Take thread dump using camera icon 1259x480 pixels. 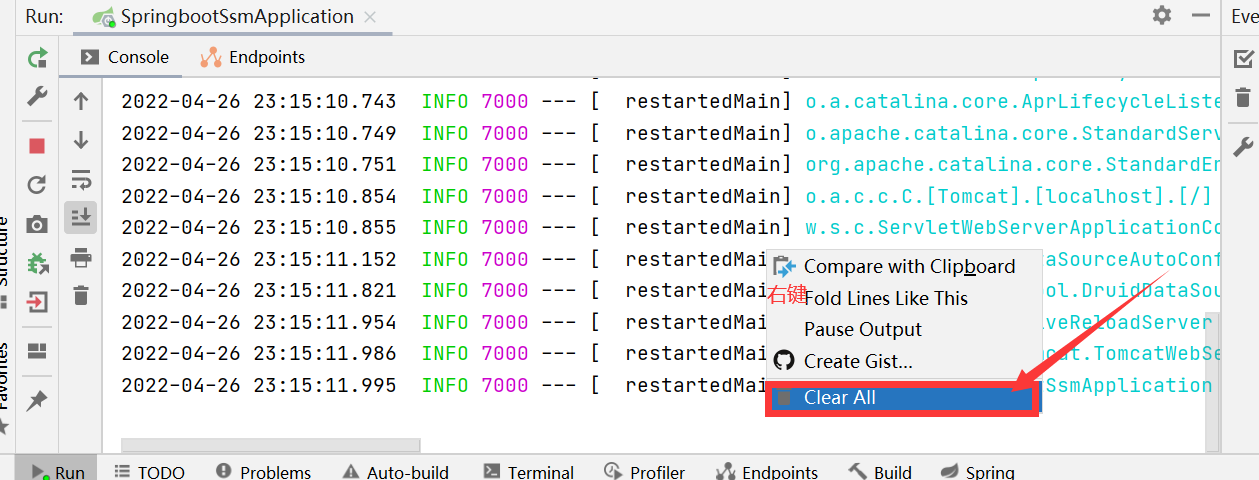click(37, 225)
